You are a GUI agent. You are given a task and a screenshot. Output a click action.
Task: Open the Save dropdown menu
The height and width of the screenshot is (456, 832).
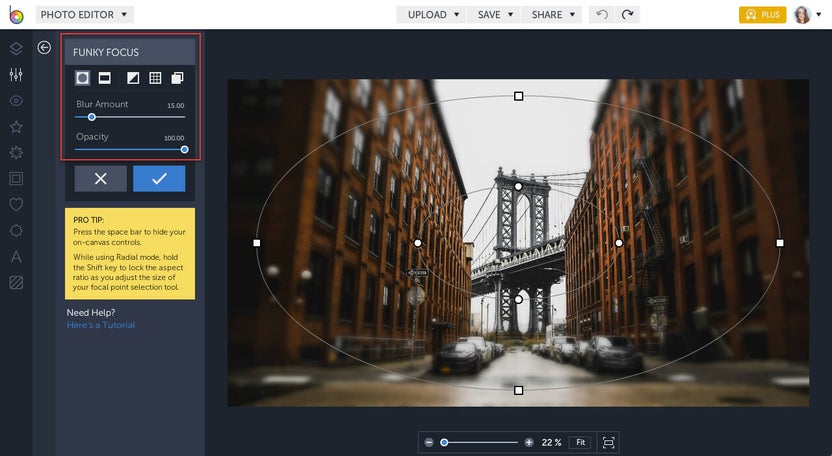(x=495, y=15)
